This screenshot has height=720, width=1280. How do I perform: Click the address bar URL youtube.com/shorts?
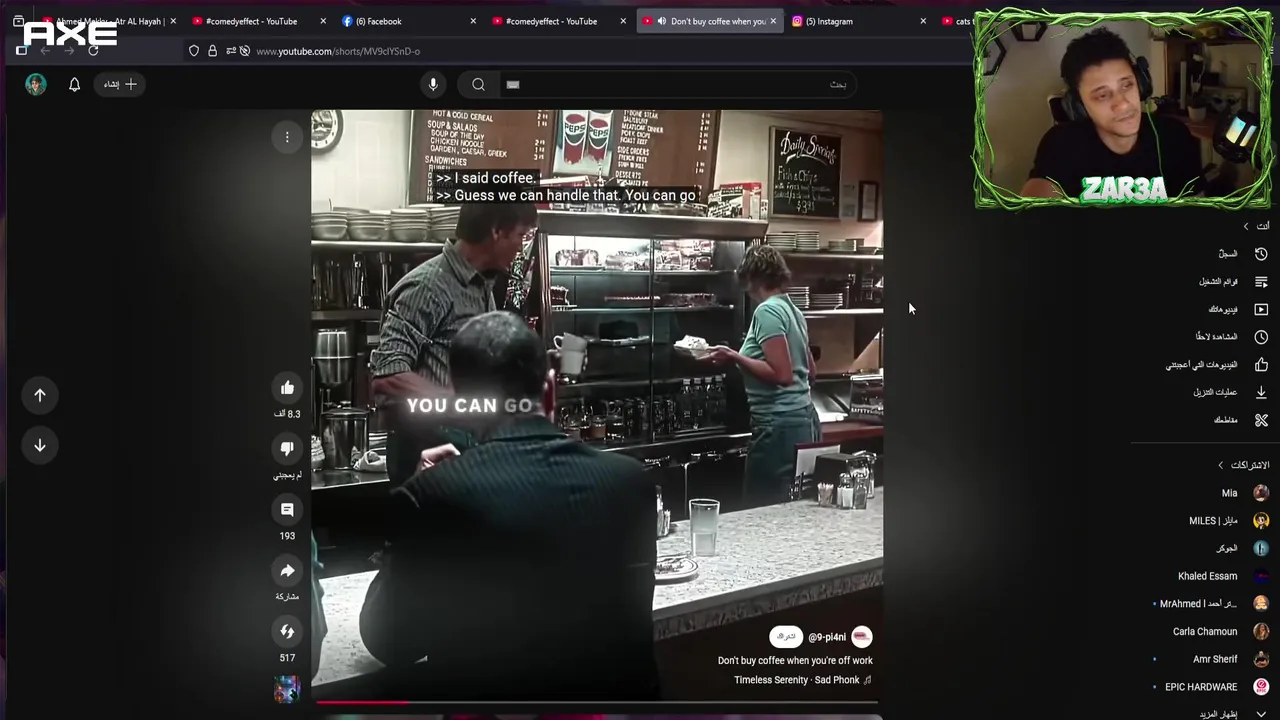pyautogui.click(x=338, y=51)
